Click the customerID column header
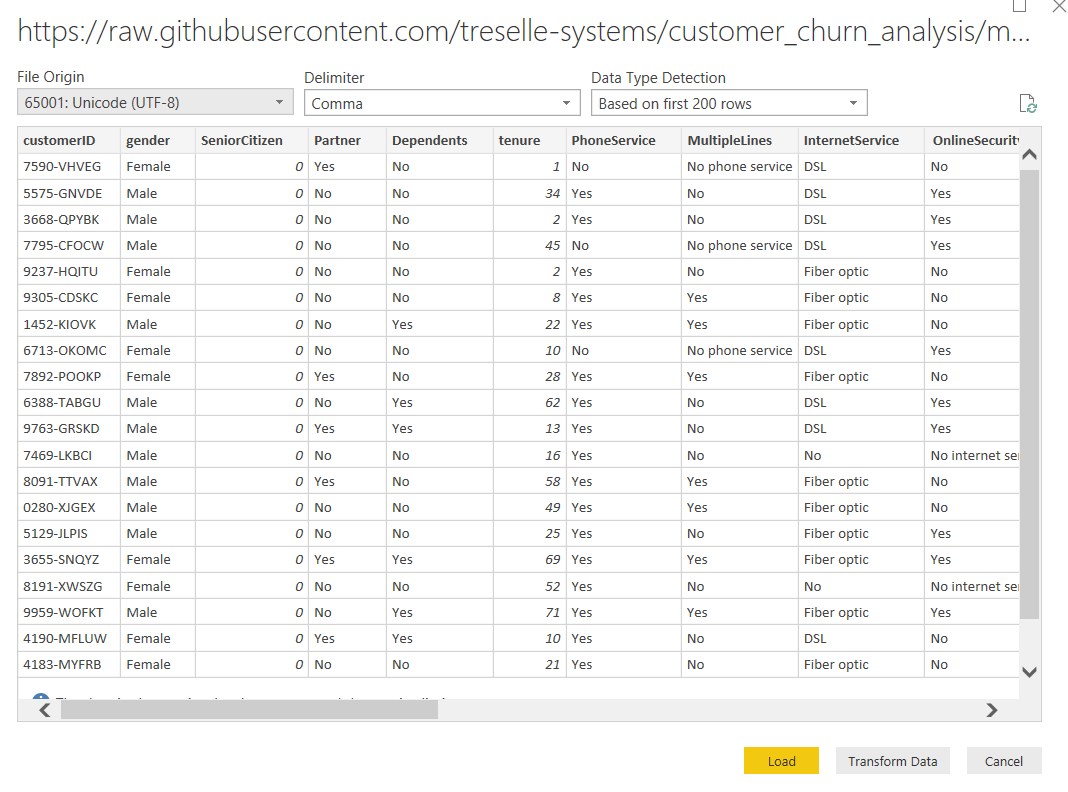1068x792 pixels. pyautogui.click(x=60, y=141)
